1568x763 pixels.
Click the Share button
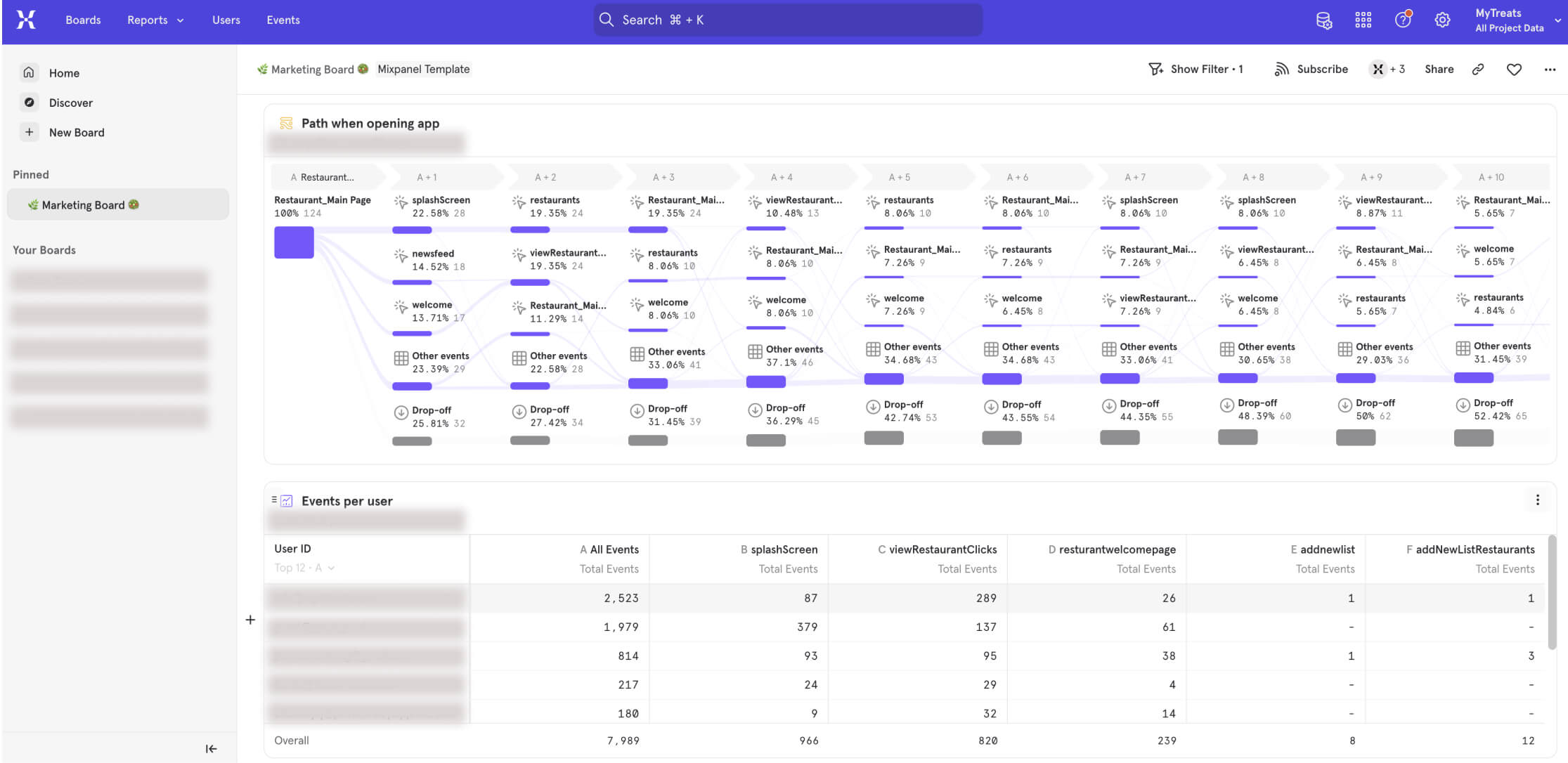tap(1439, 69)
